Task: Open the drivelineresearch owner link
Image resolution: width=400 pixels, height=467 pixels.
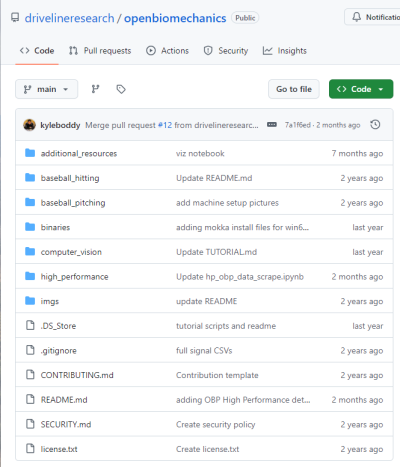Action: click(x=69, y=18)
